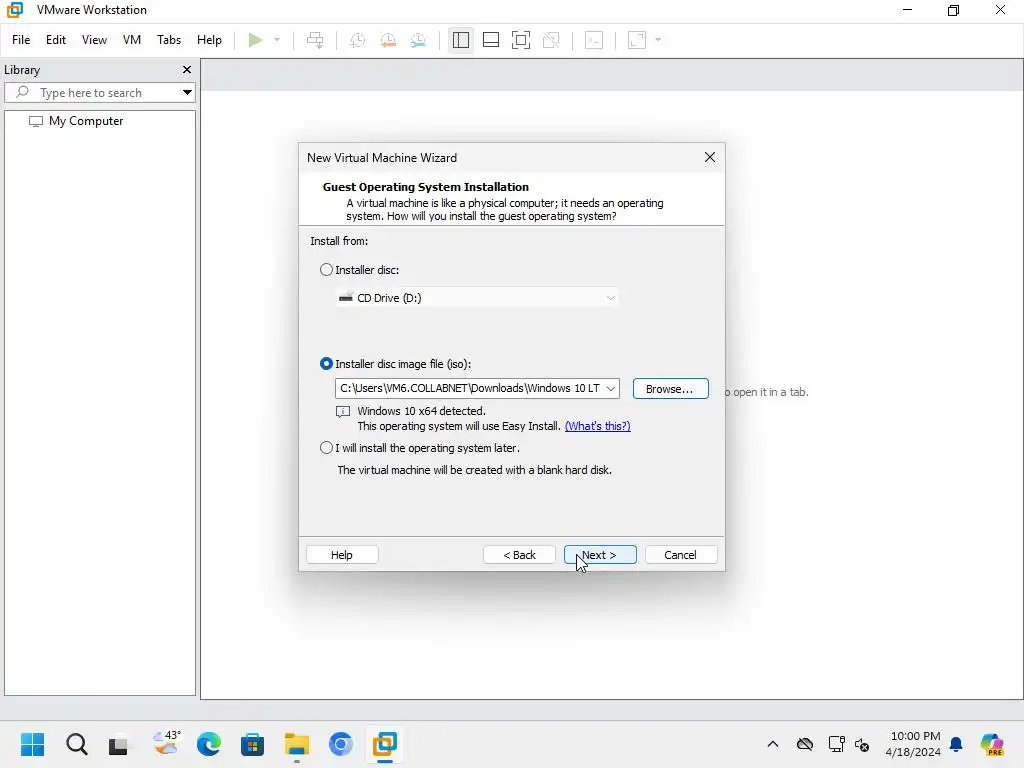Screen dimensions: 1024x768
Task: Click the Cancel button
Action: (x=680, y=555)
